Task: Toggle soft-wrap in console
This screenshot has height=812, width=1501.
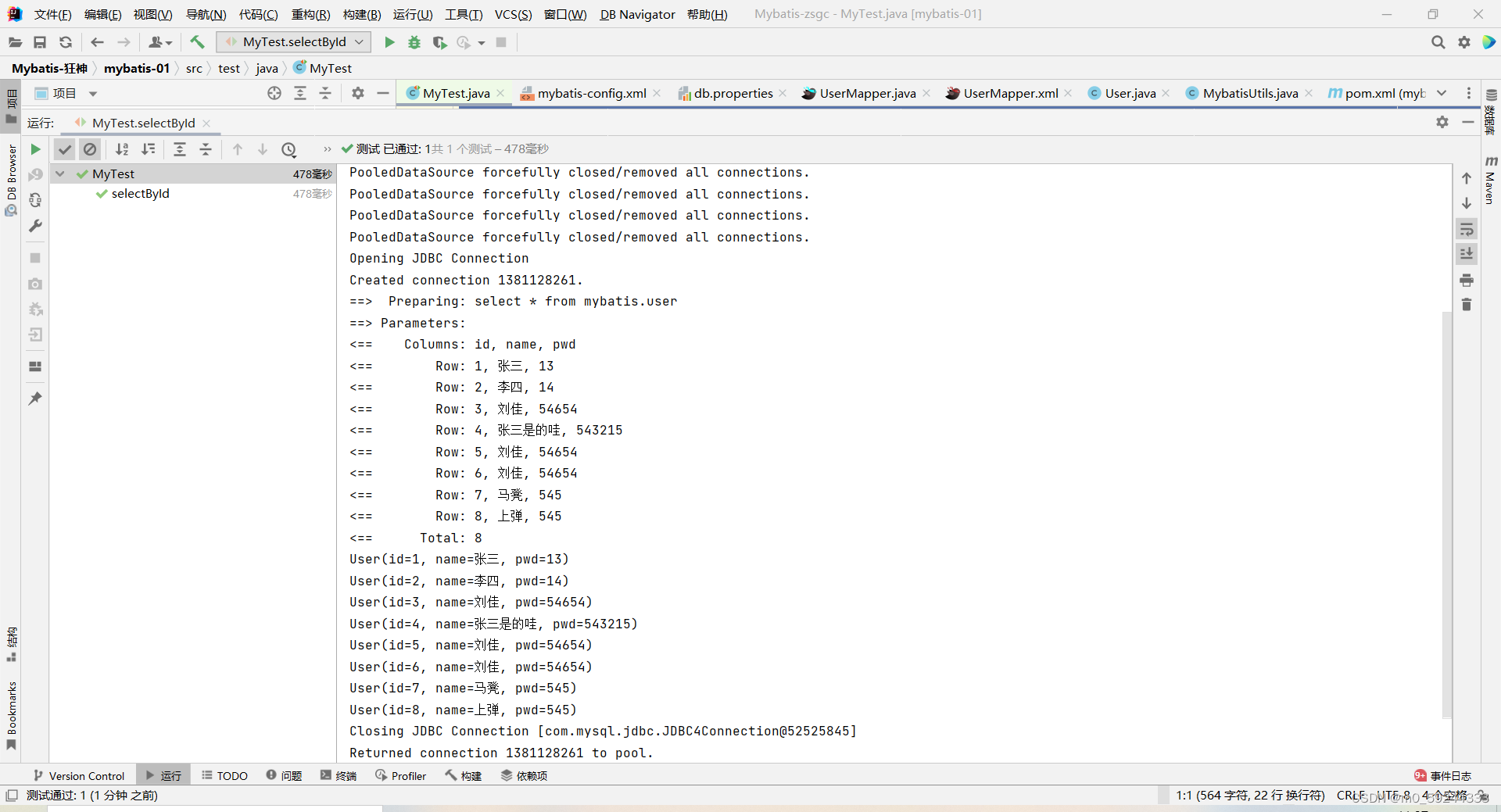Action: pos(1467,229)
